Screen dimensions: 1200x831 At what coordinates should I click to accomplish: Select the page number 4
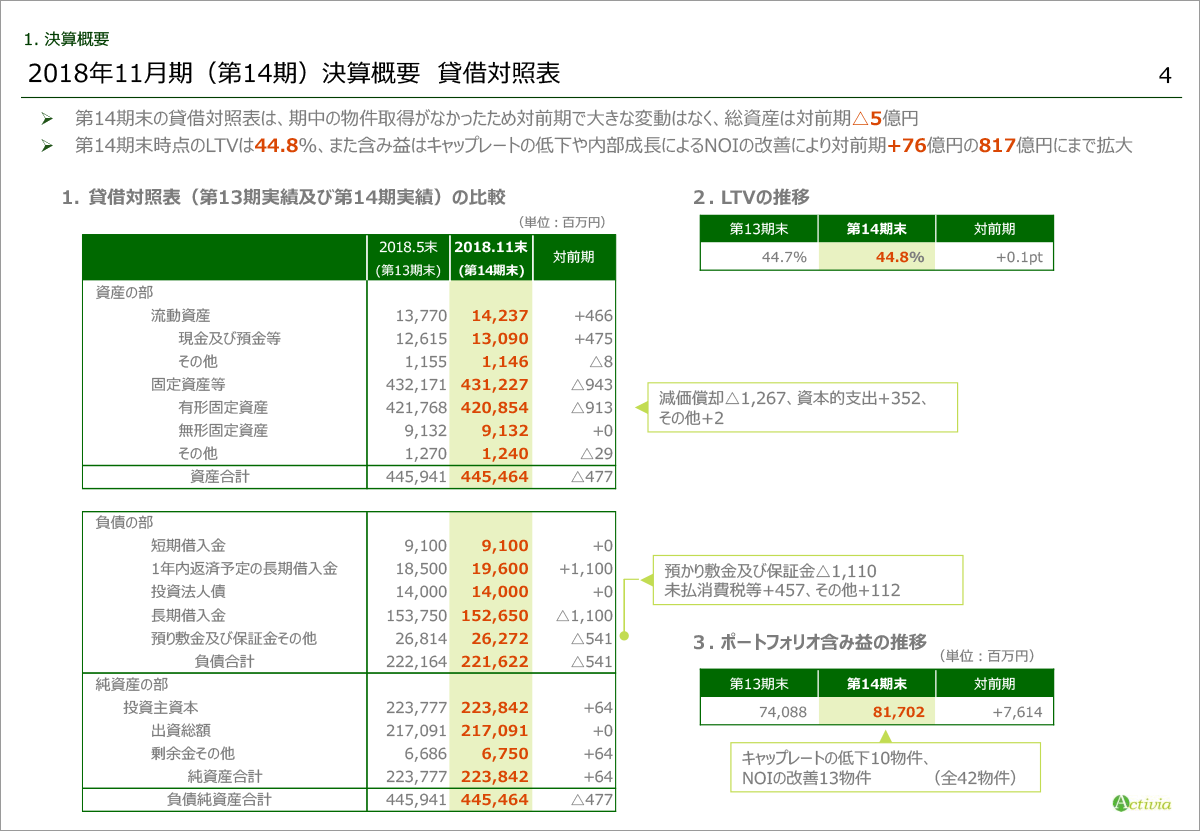coord(1164,76)
